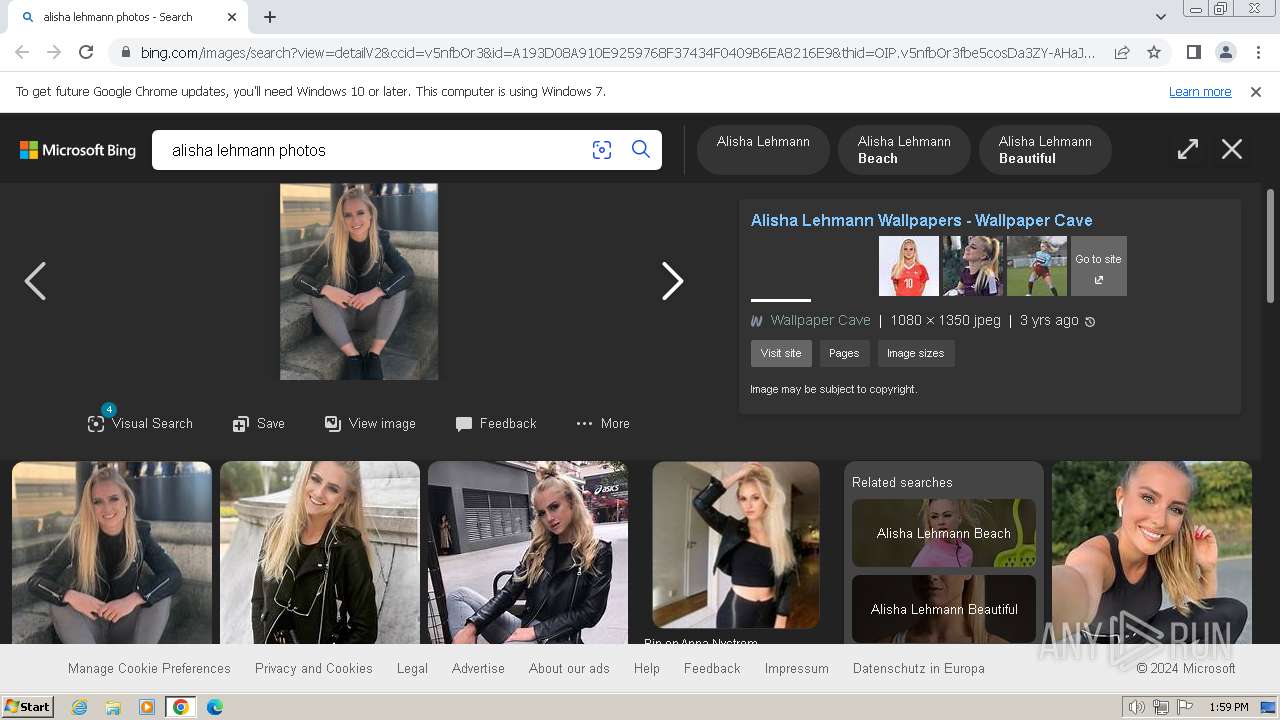
Task: Click the Image sizes button
Action: click(x=915, y=353)
